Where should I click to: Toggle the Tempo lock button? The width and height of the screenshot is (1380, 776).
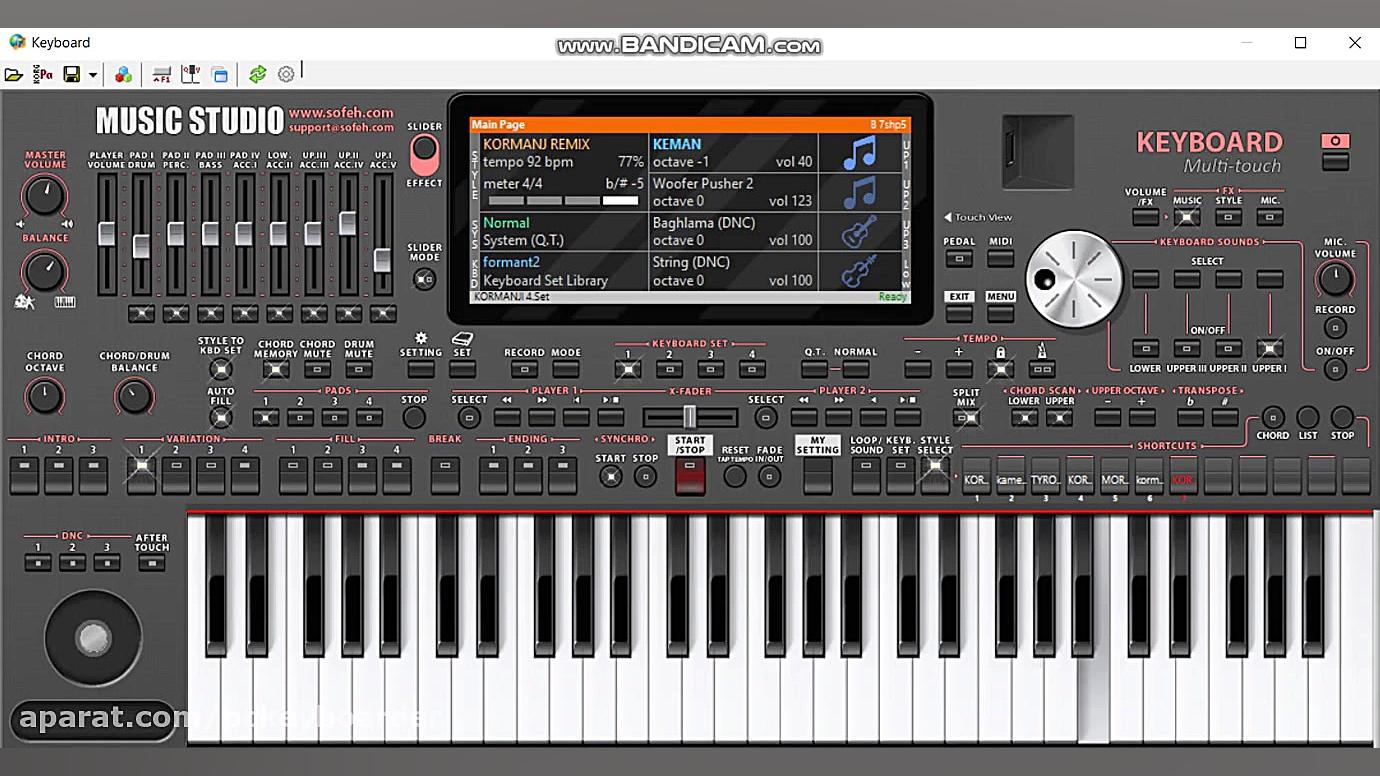(1000, 368)
